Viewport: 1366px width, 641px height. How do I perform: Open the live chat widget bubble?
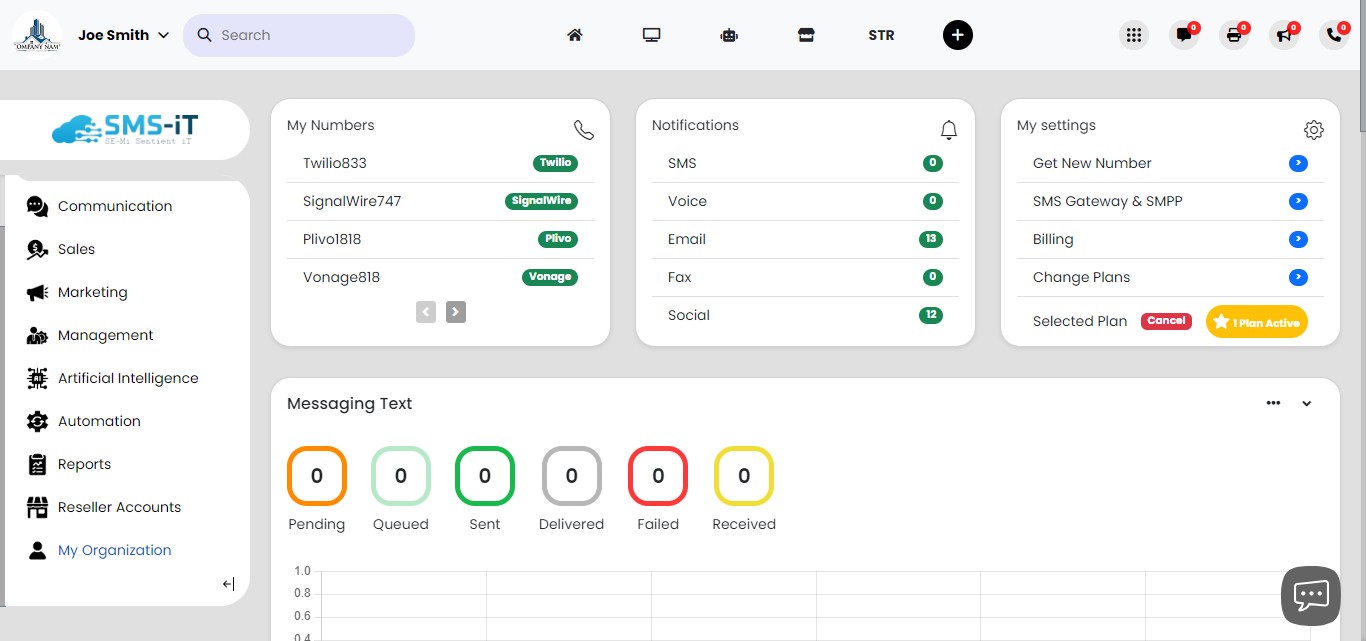(1310, 595)
